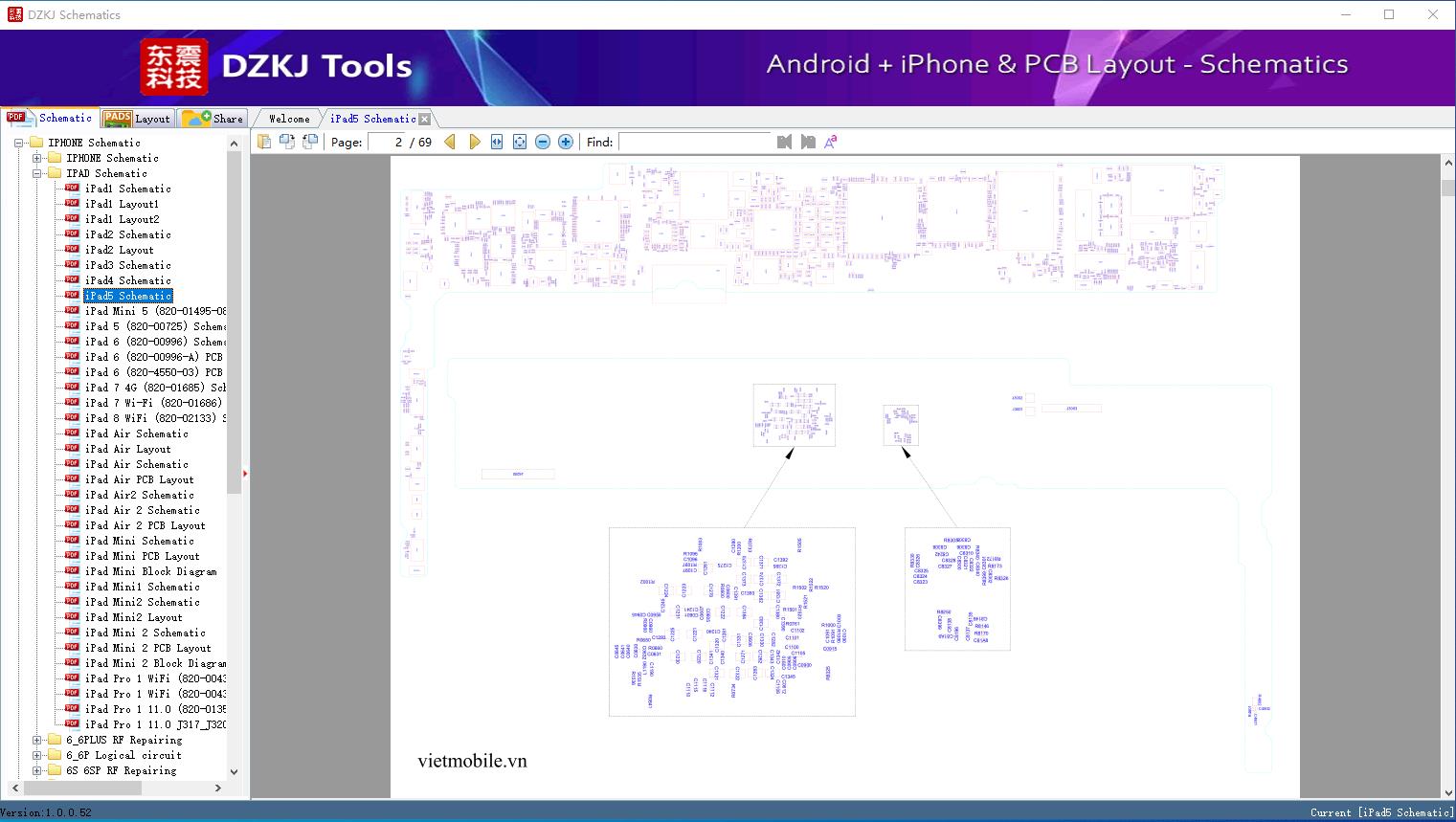The image size is (1456, 822).
Task: Click the tree panel vertical scrollbar thumb
Action: tap(235, 322)
